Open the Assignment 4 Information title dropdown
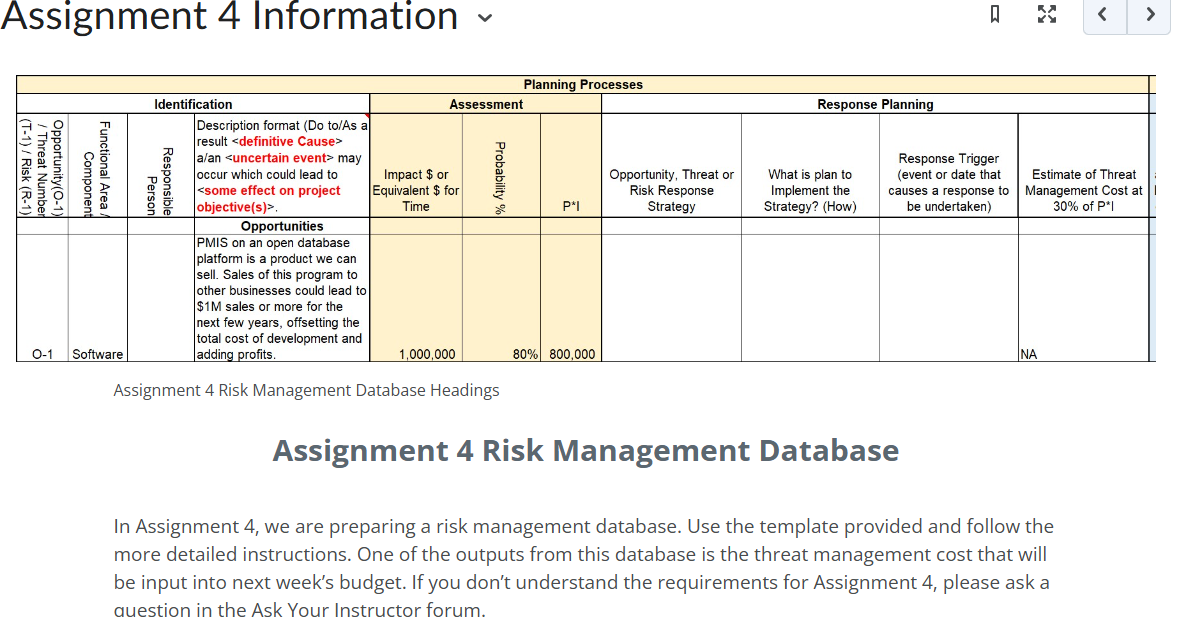 [484, 17]
